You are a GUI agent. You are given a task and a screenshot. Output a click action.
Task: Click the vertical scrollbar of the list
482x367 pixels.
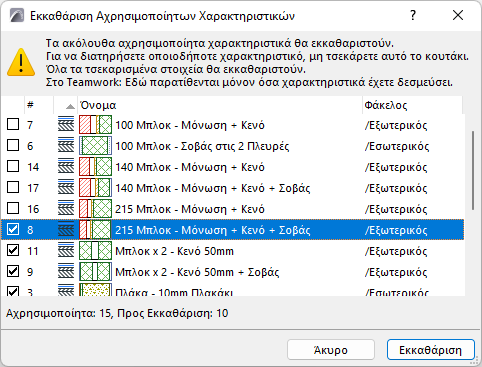point(472,171)
